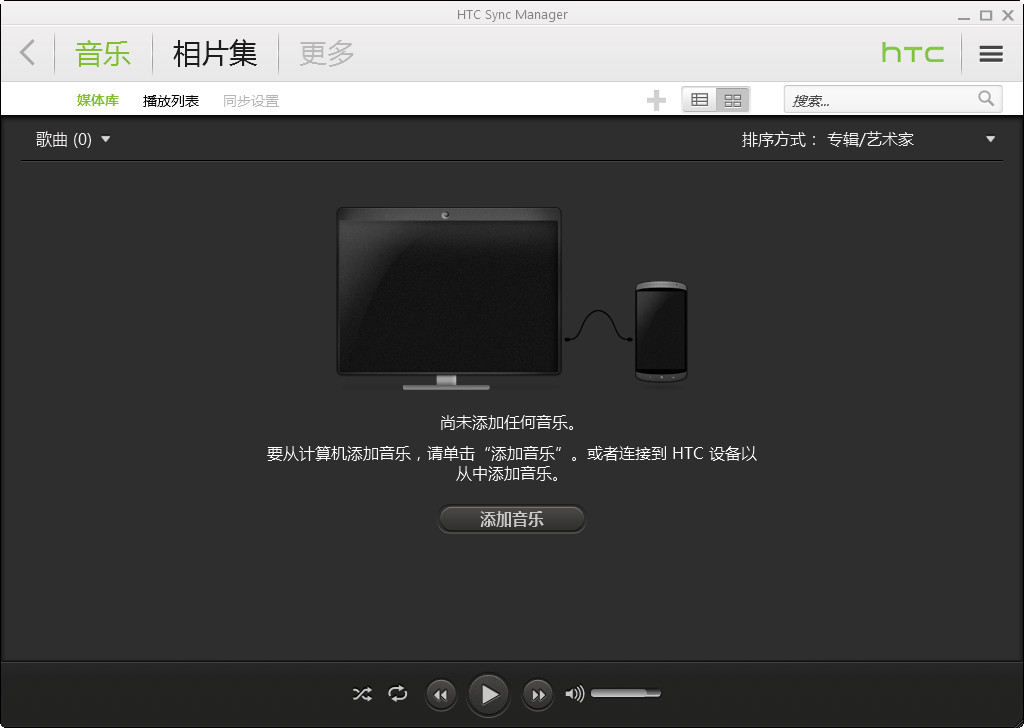Viewport: 1024px width, 728px height.
Task: Open the hamburger menu
Action: (x=991, y=54)
